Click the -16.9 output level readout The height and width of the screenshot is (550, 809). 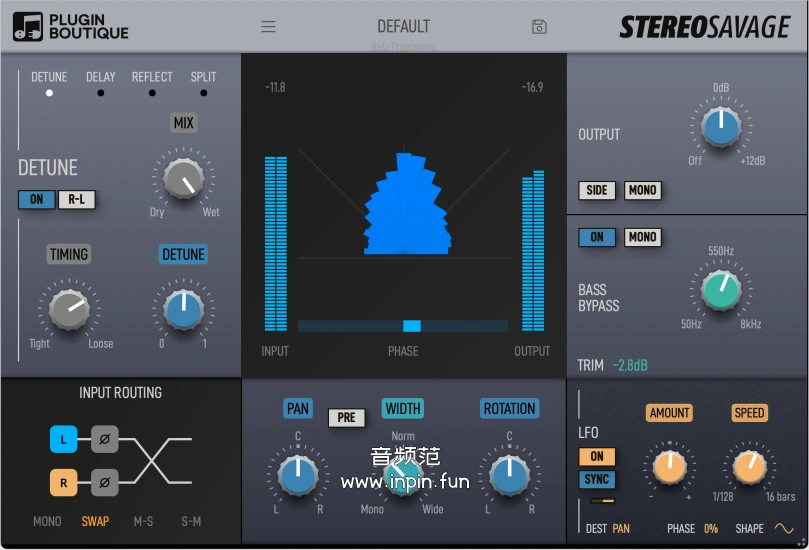(x=532, y=87)
